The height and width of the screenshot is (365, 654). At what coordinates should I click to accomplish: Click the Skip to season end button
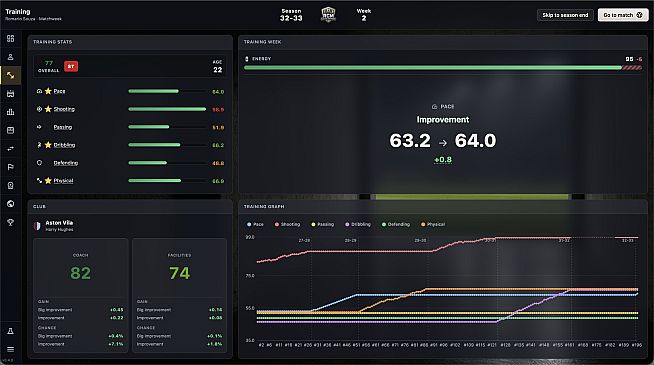(565, 15)
